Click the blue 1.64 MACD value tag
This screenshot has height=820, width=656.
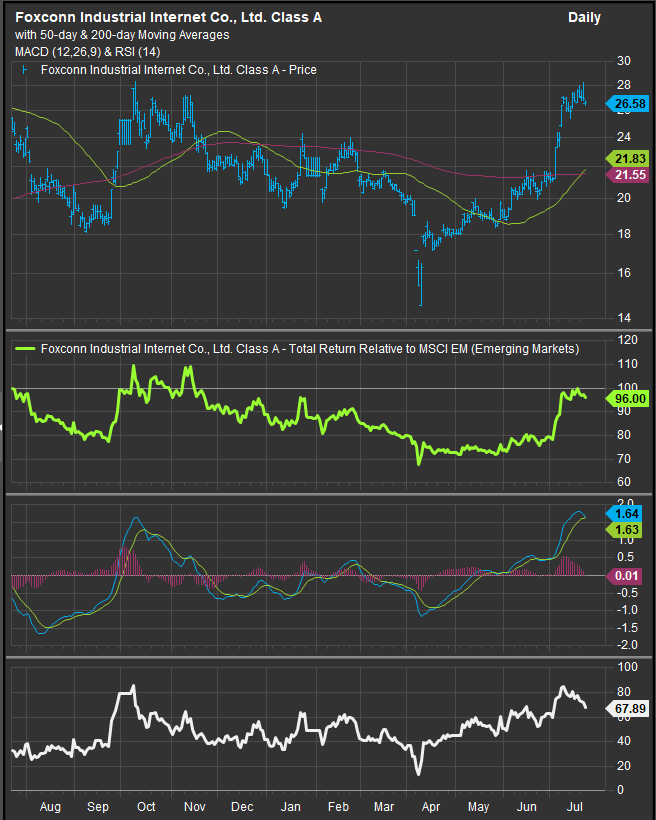tap(629, 511)
